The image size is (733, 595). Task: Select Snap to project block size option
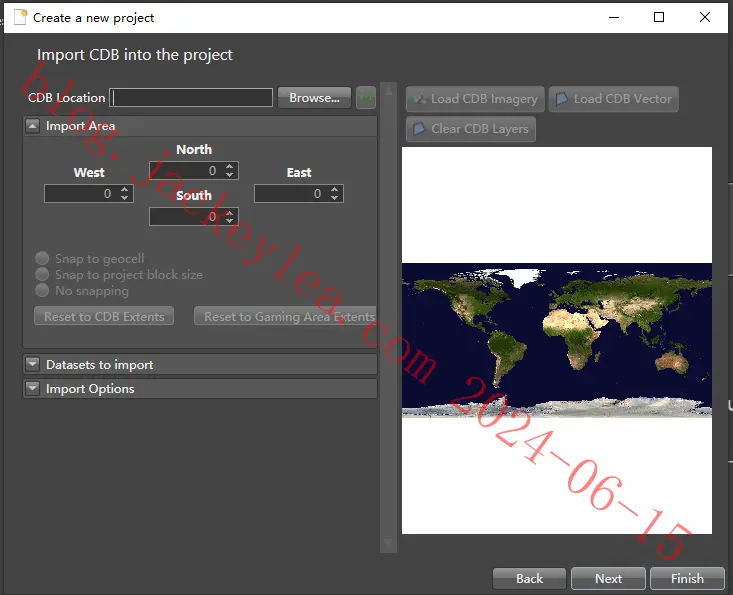(42, 274)
